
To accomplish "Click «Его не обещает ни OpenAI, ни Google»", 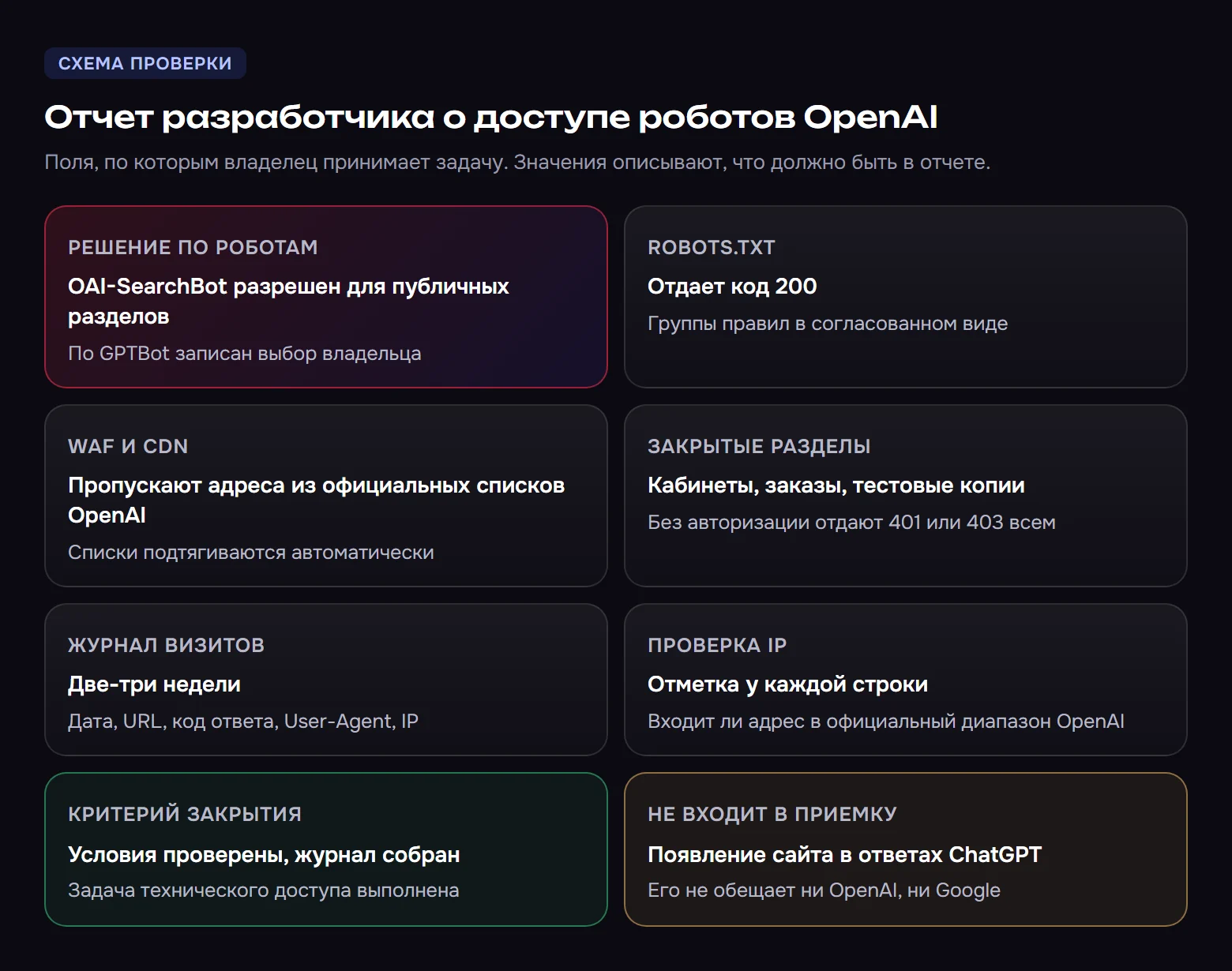I will [x=824, y=890].
